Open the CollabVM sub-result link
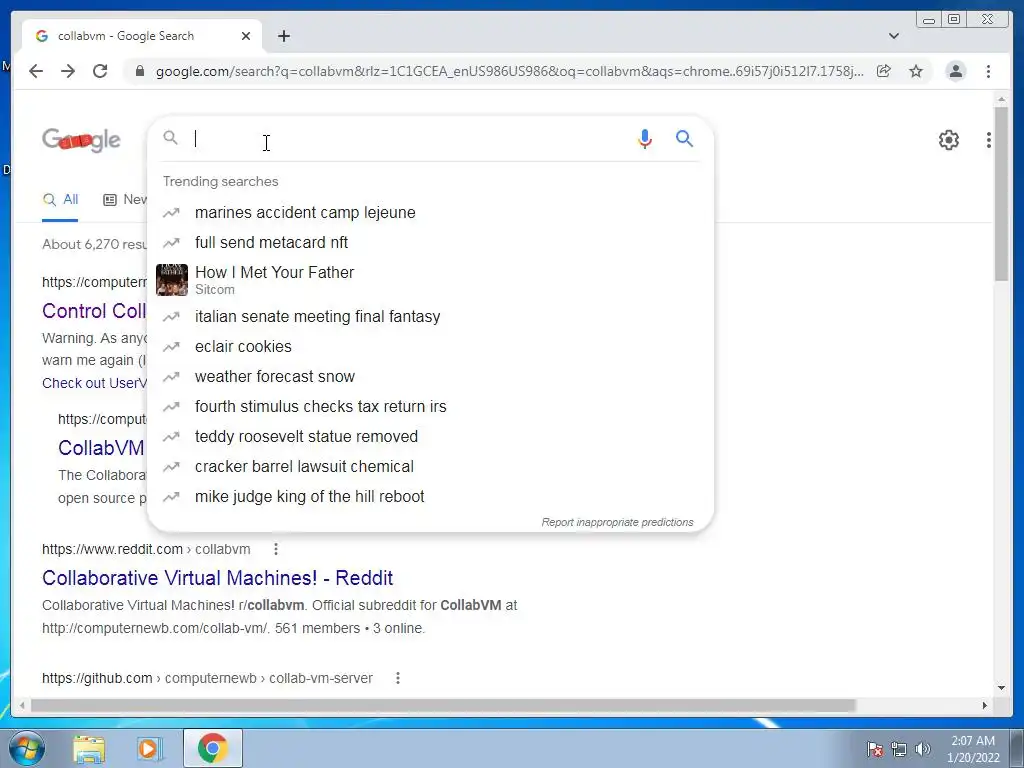The image size is (1024, 768). pyautogui.click(x=101, y=448)
